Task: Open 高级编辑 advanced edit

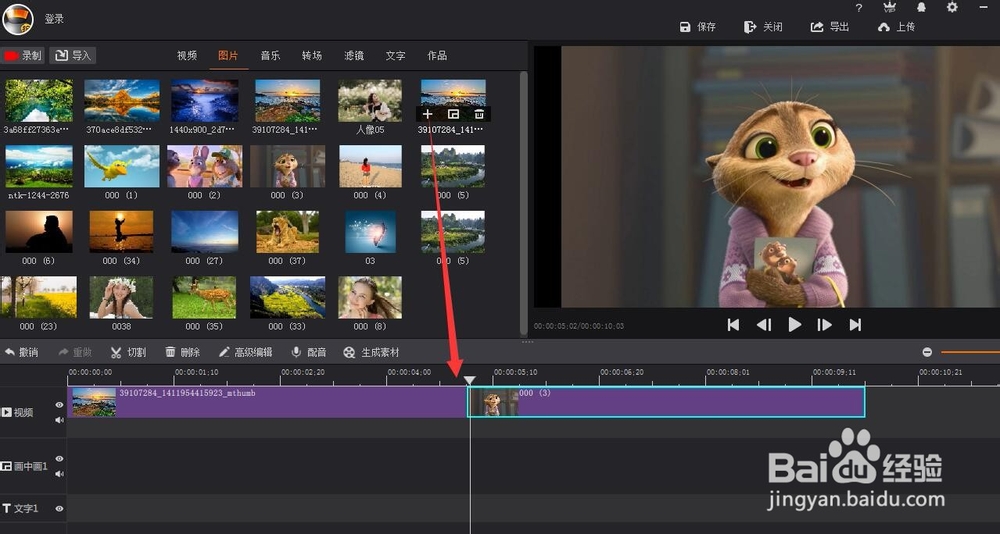Action: (246, 352)
